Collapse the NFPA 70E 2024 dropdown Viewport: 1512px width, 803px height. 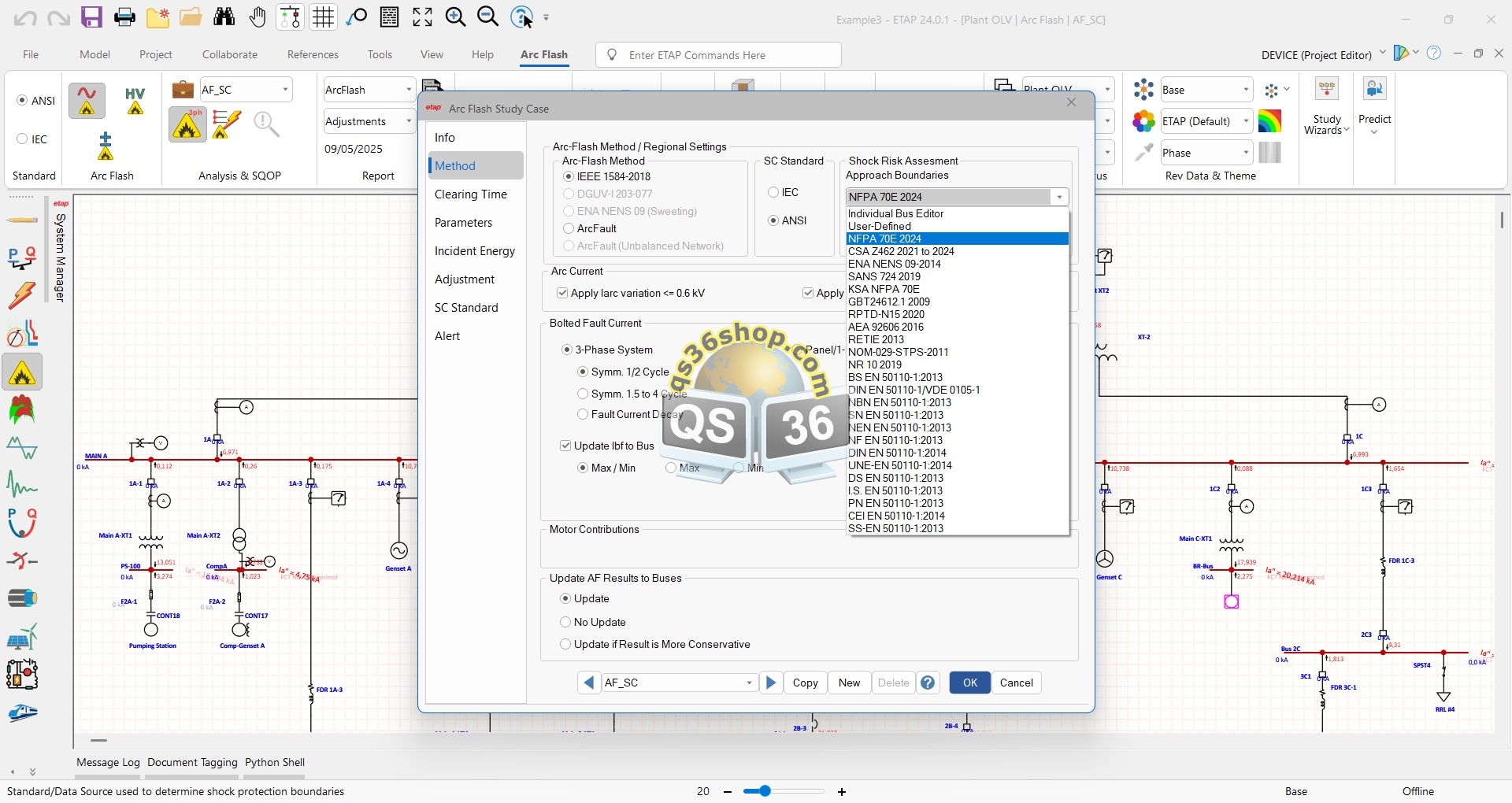pyautogui.click(x=1059, y=197)
